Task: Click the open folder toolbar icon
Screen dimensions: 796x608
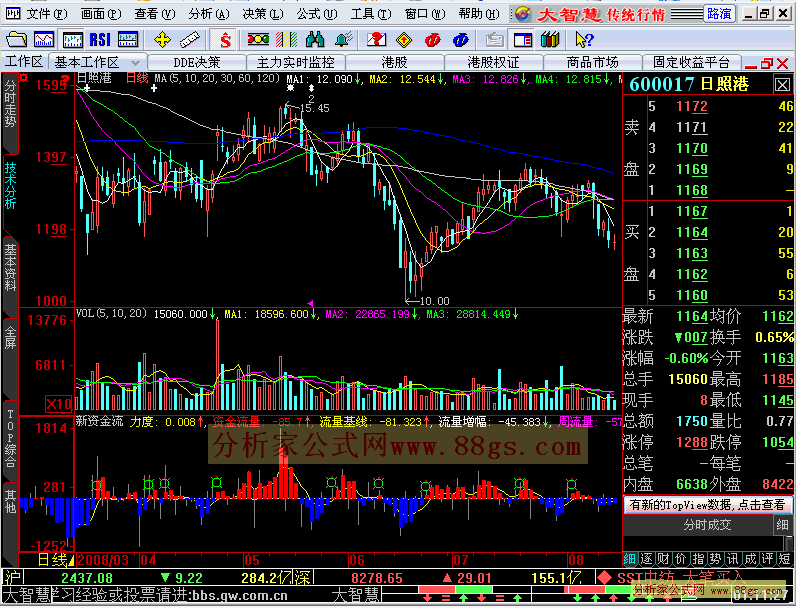Action: coord(17,39)
